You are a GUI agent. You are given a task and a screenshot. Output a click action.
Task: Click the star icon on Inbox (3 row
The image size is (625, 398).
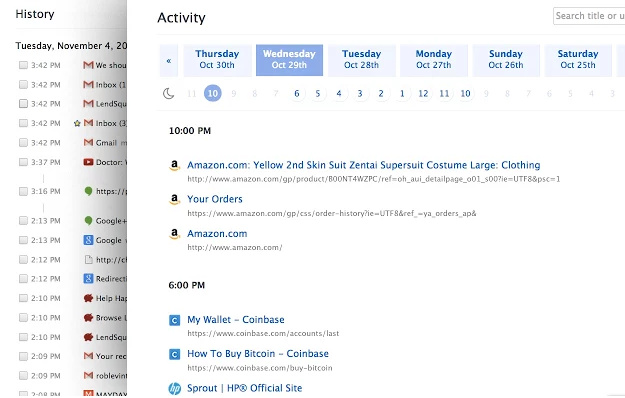click(x=77, y=124)
